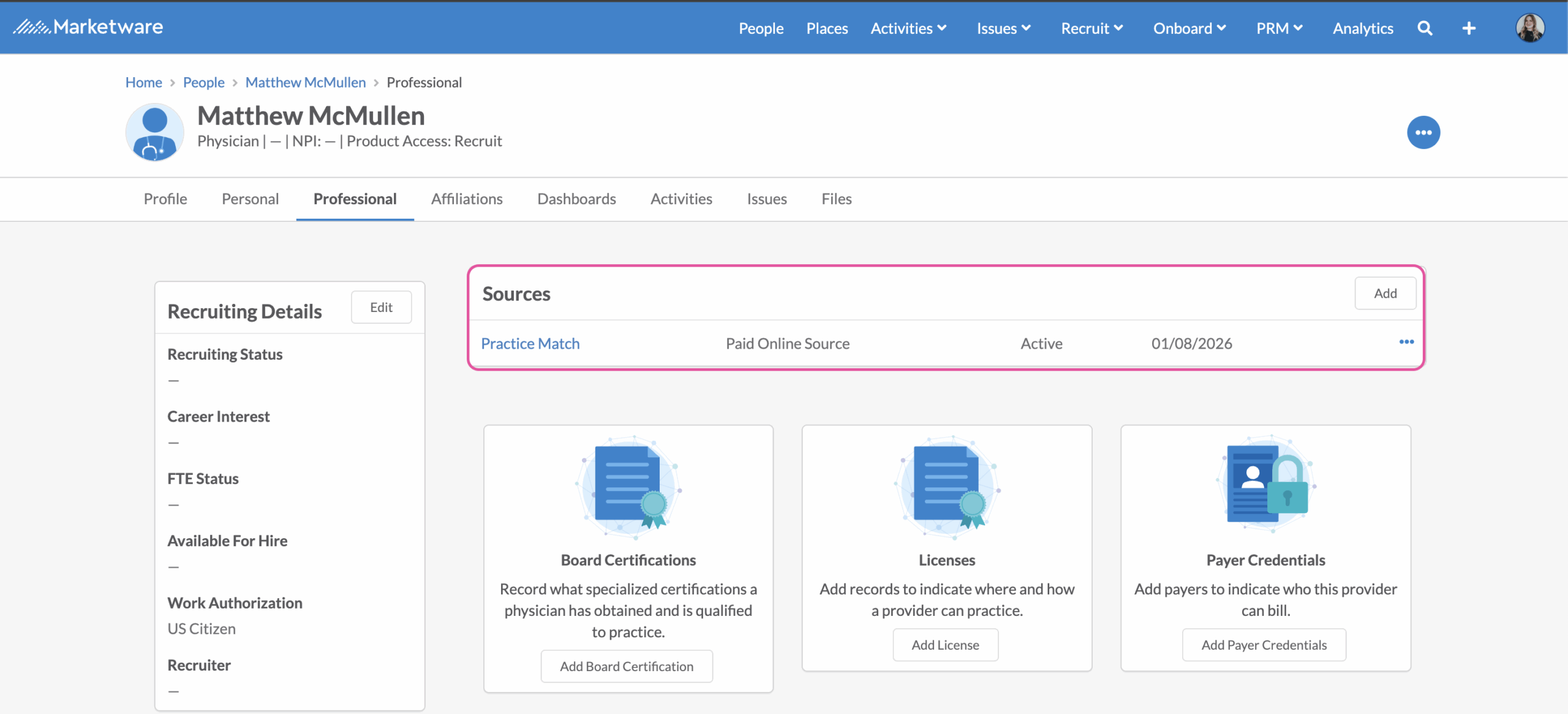Open the blue circle more-actions button

(x=1423, y=132)
